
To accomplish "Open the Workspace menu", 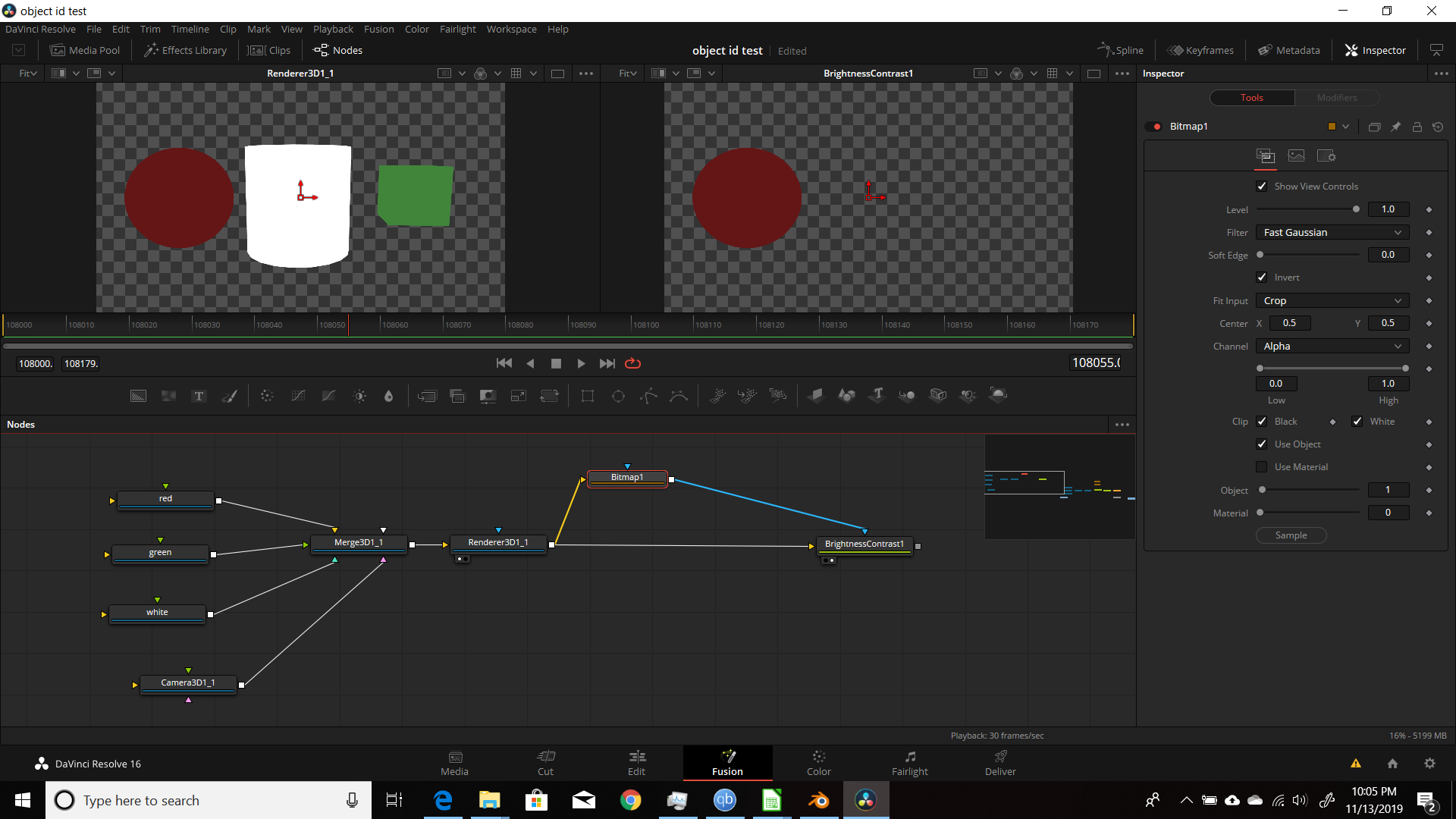I will (x=511, y=29).
